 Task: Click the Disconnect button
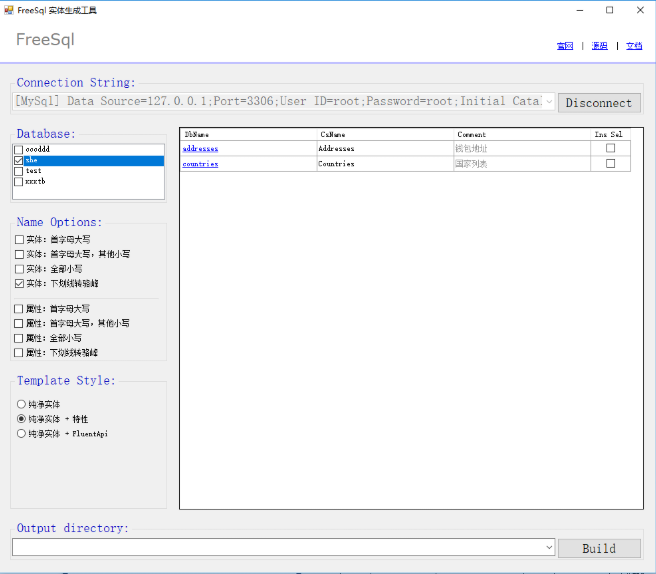coord(599,103)
